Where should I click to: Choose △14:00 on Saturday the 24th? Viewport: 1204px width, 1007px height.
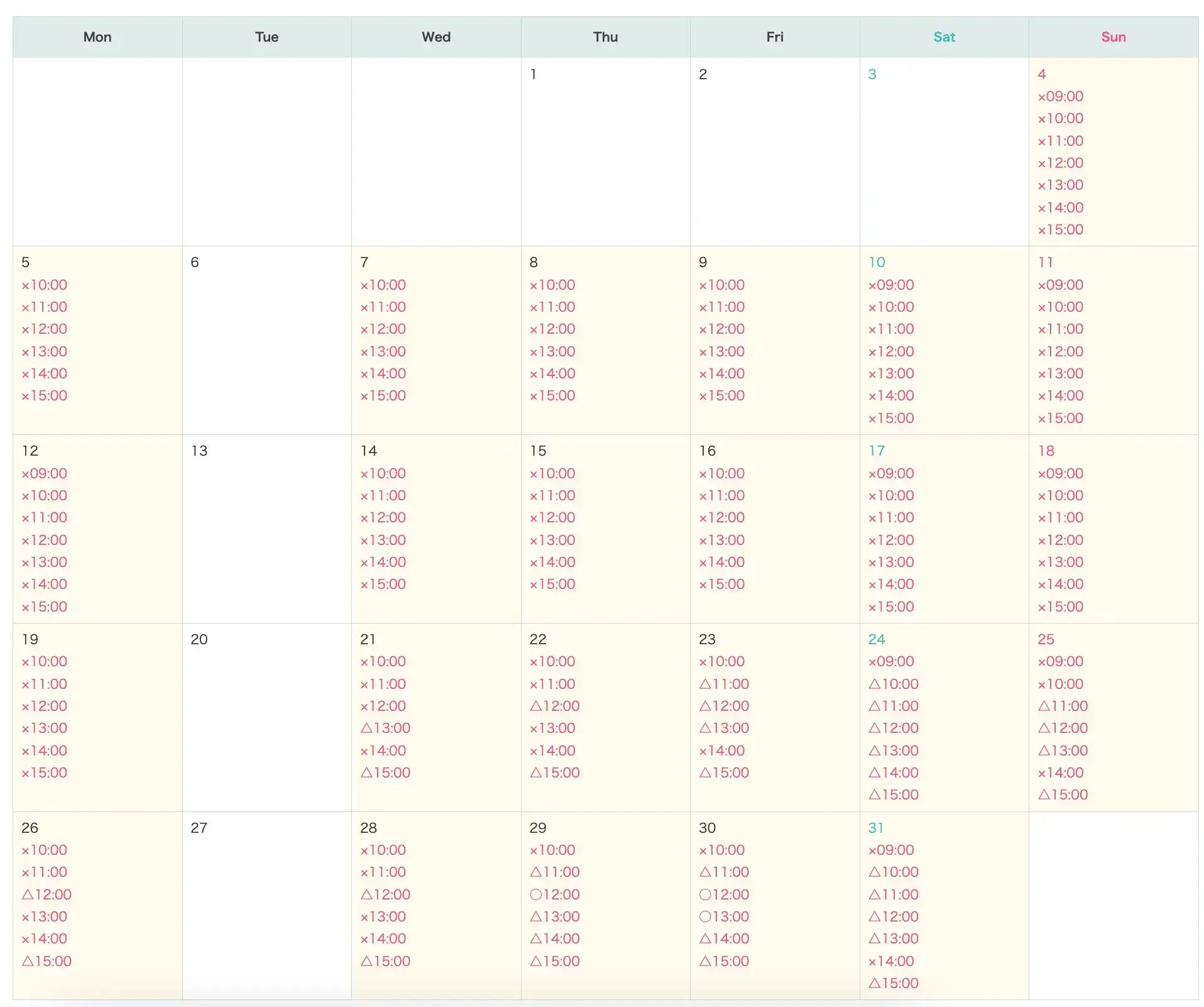893,772
